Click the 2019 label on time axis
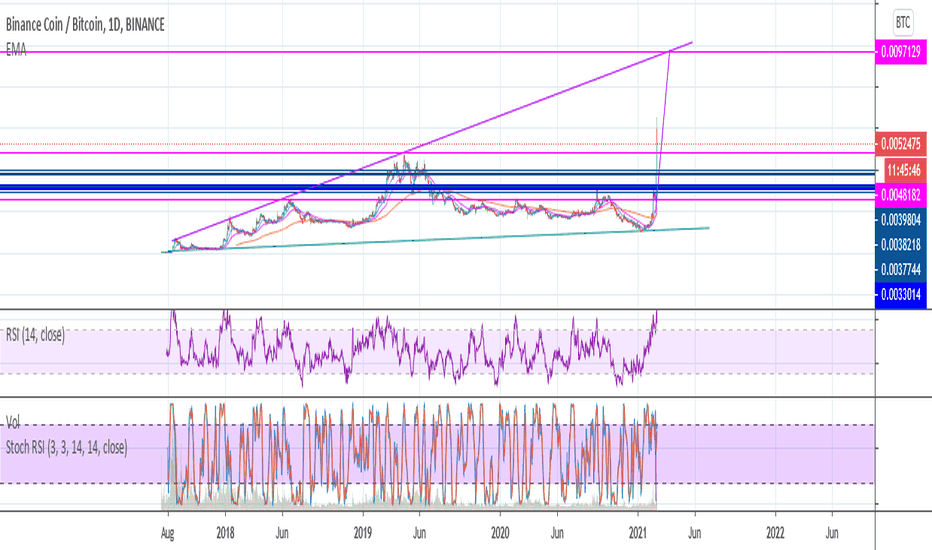932x550 pixels. pyautogui.click(x=363, y=533)
